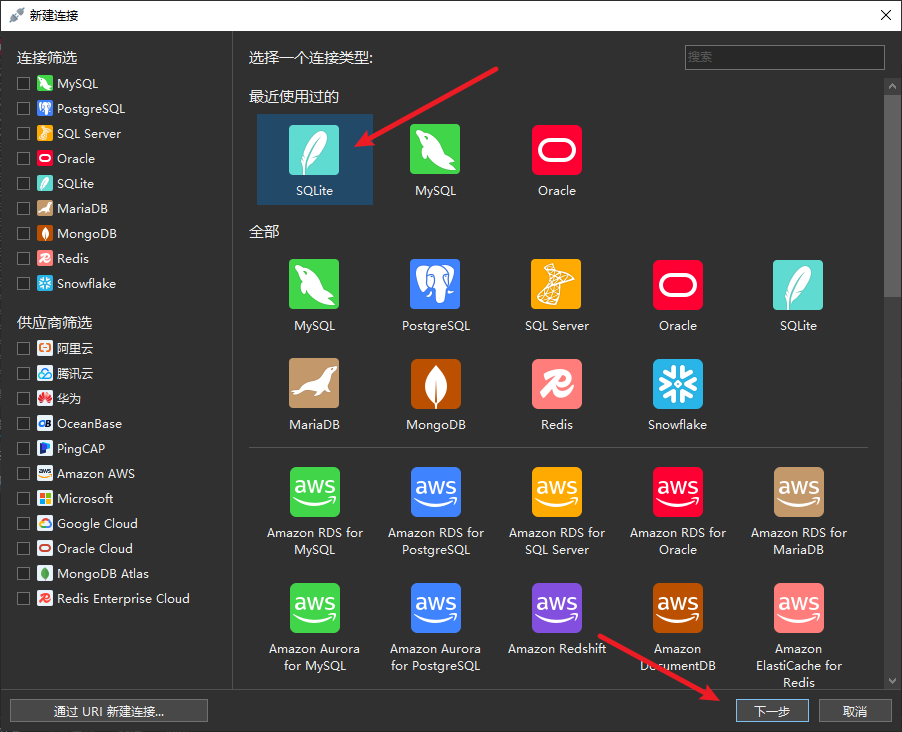The height and width of the screenshot is (732, 902).
Task: Choose Amazon Aurora for MySQL
Action: [315, 608]
